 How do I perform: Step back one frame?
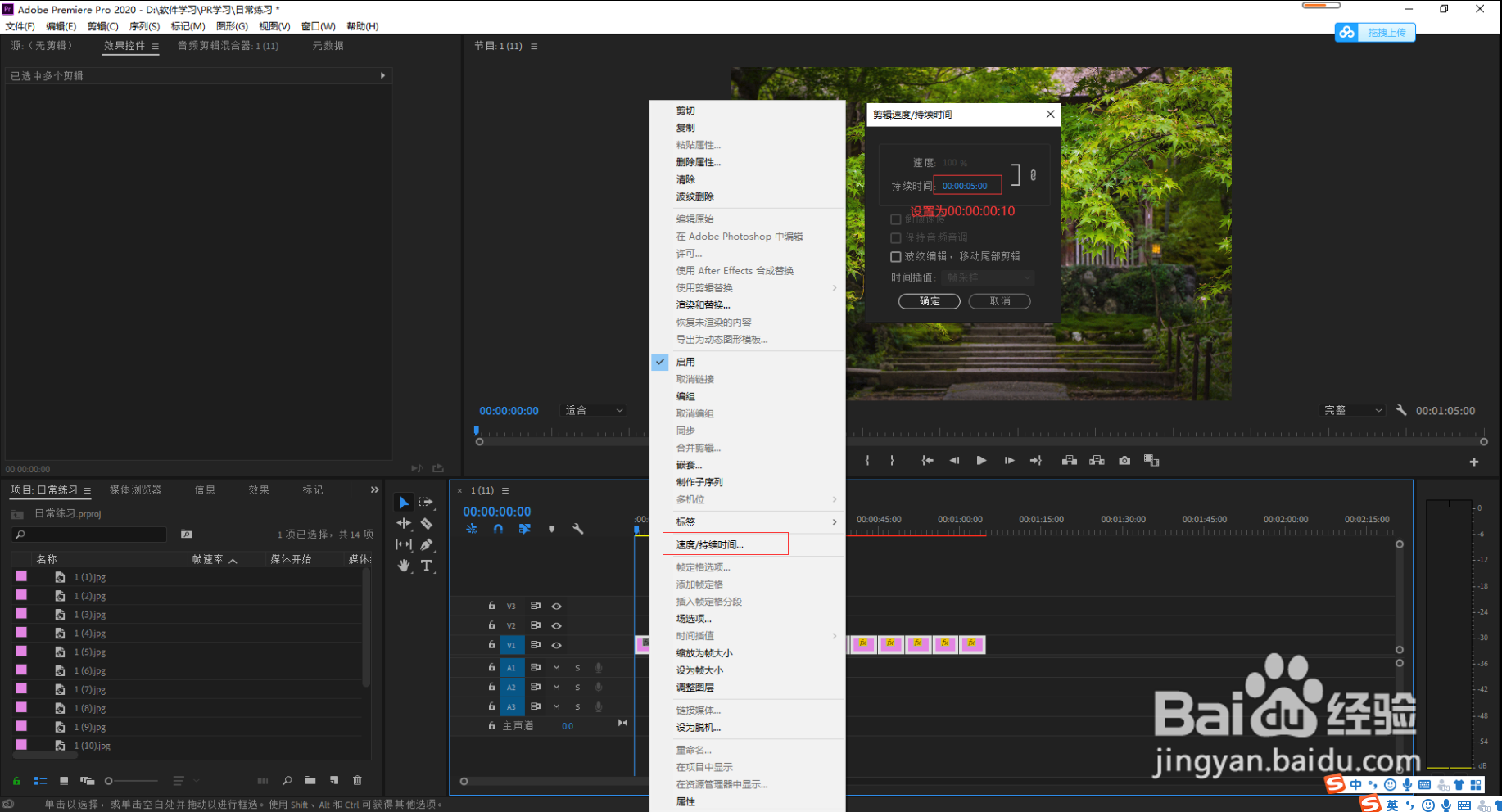[954, 461]
